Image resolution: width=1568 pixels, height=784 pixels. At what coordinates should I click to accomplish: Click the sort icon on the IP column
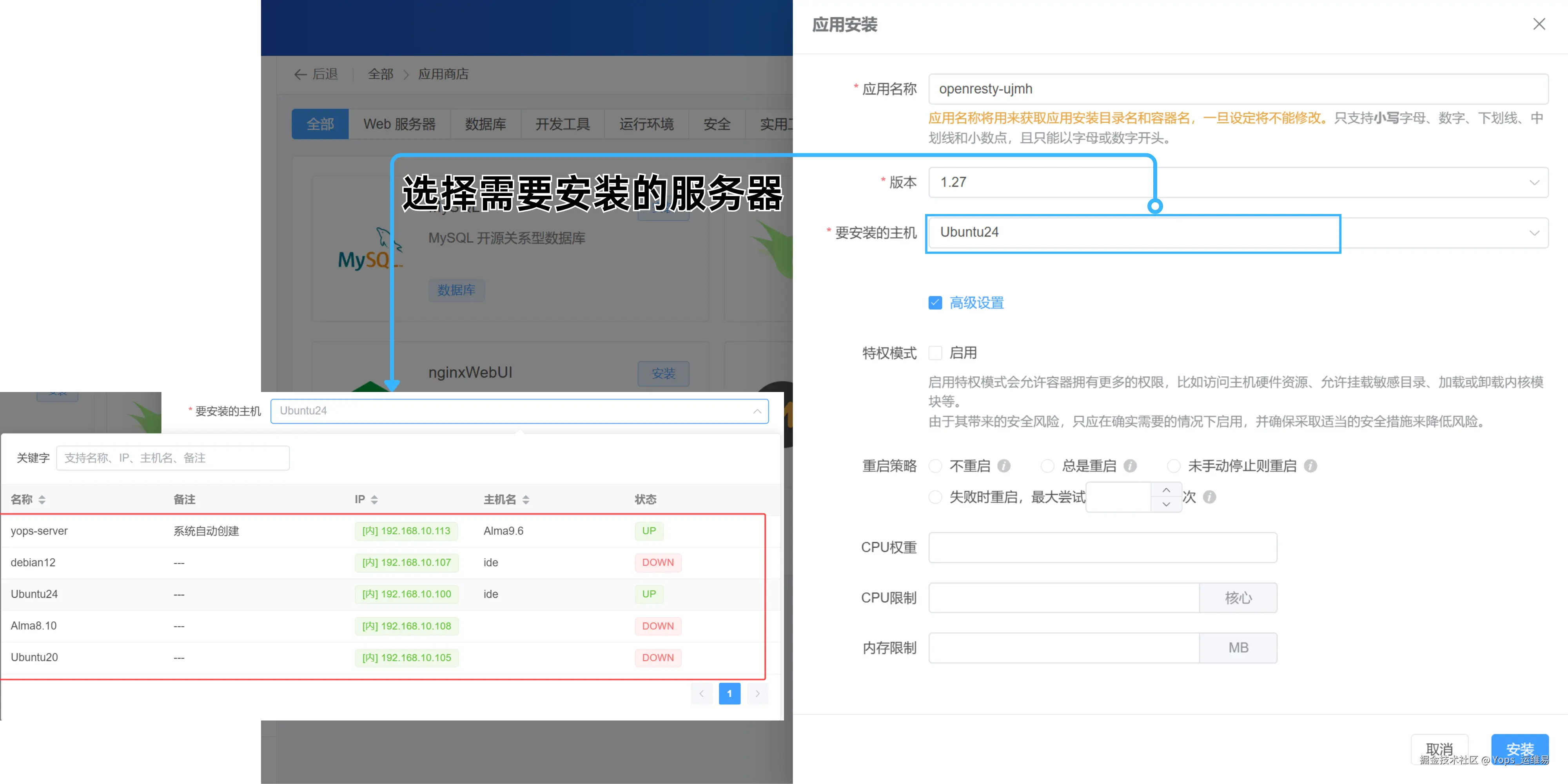375,499
